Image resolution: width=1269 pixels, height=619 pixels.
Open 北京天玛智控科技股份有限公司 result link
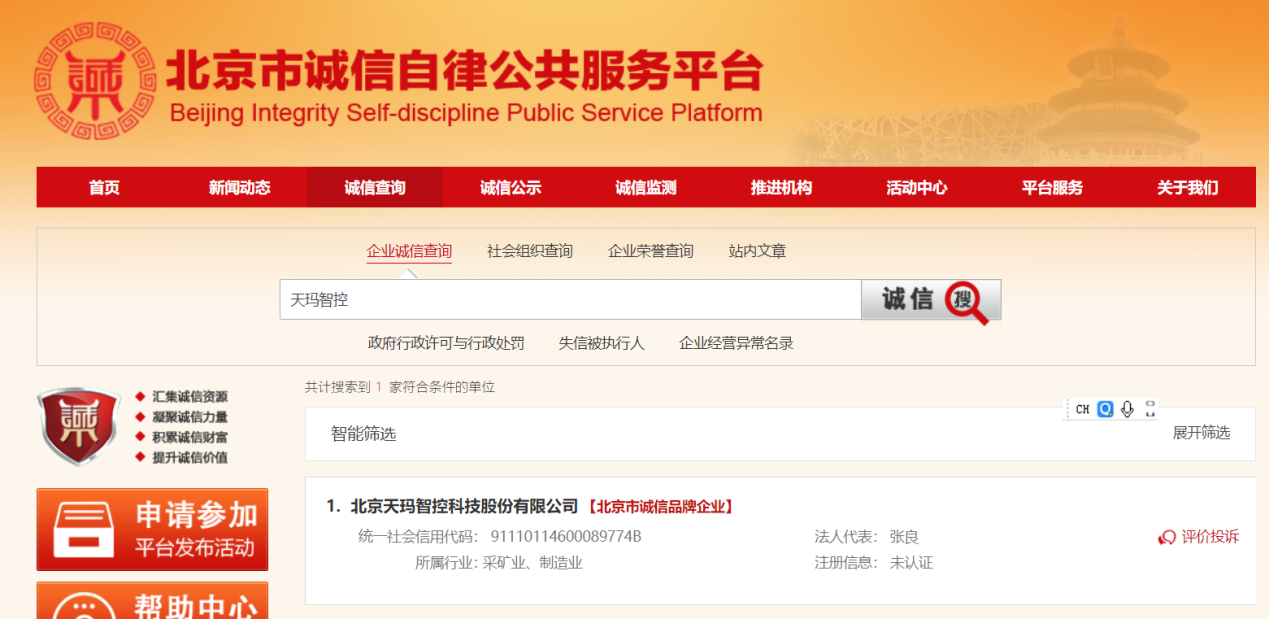[x=465, y=507]
